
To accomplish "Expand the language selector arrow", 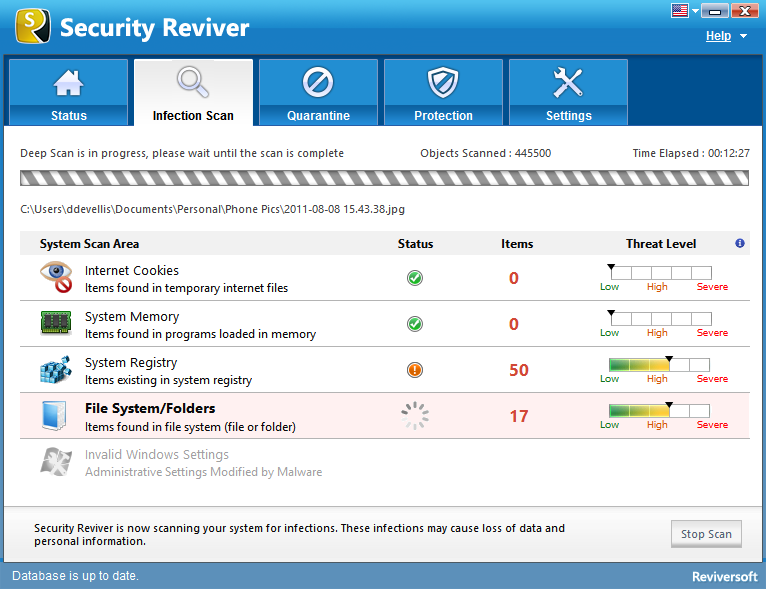I will point(695,11).
